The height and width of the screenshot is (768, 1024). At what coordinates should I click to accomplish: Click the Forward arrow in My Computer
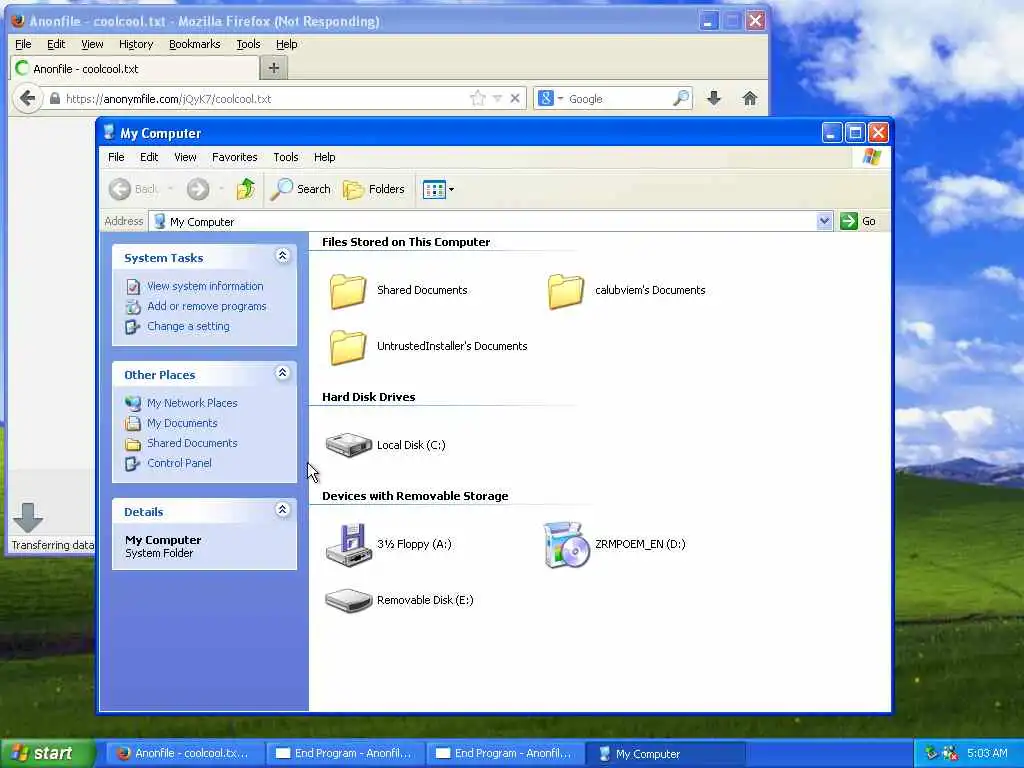pyautogui.click(x=198, y=189)
